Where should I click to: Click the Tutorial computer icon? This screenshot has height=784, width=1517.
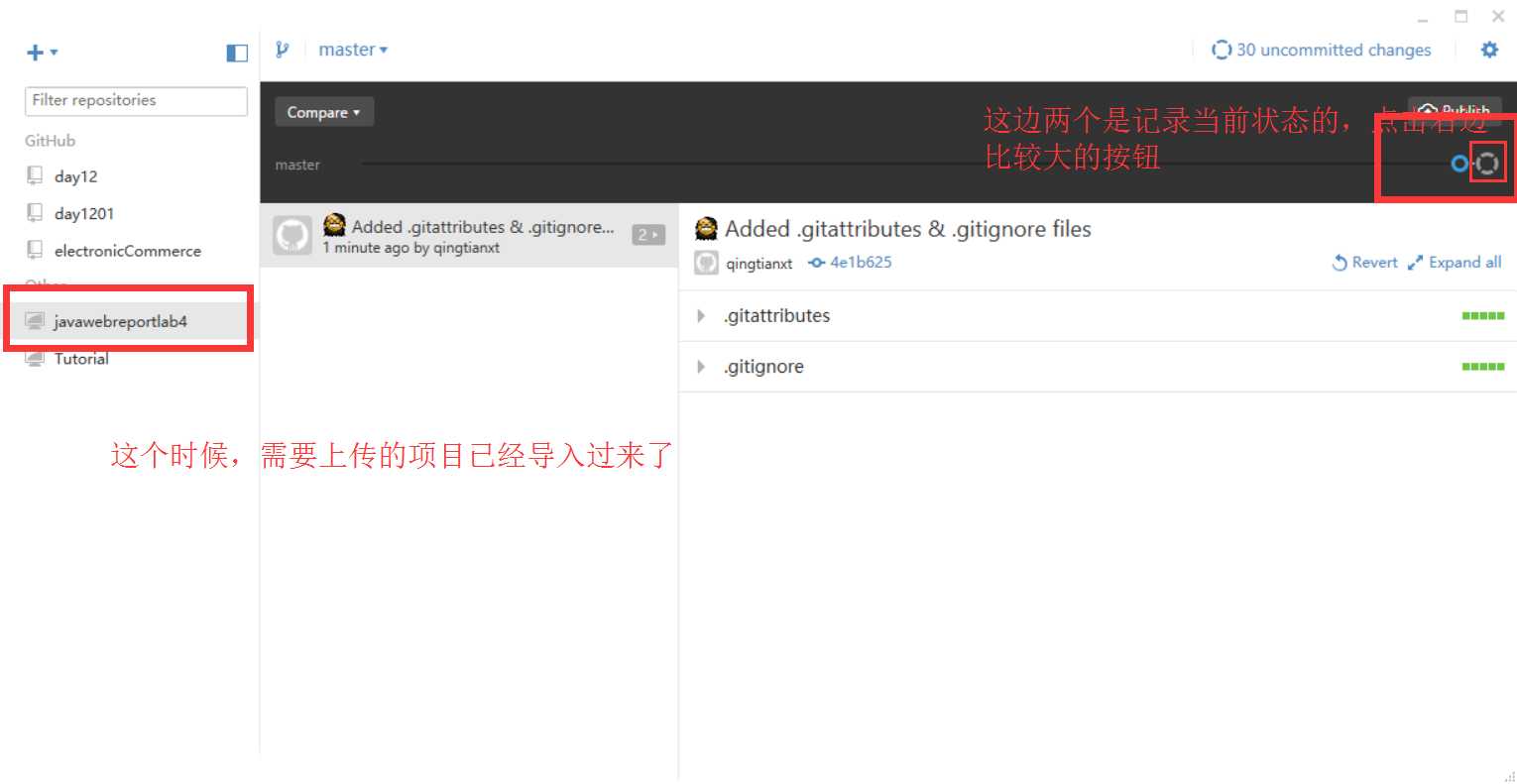click(35, 358)
